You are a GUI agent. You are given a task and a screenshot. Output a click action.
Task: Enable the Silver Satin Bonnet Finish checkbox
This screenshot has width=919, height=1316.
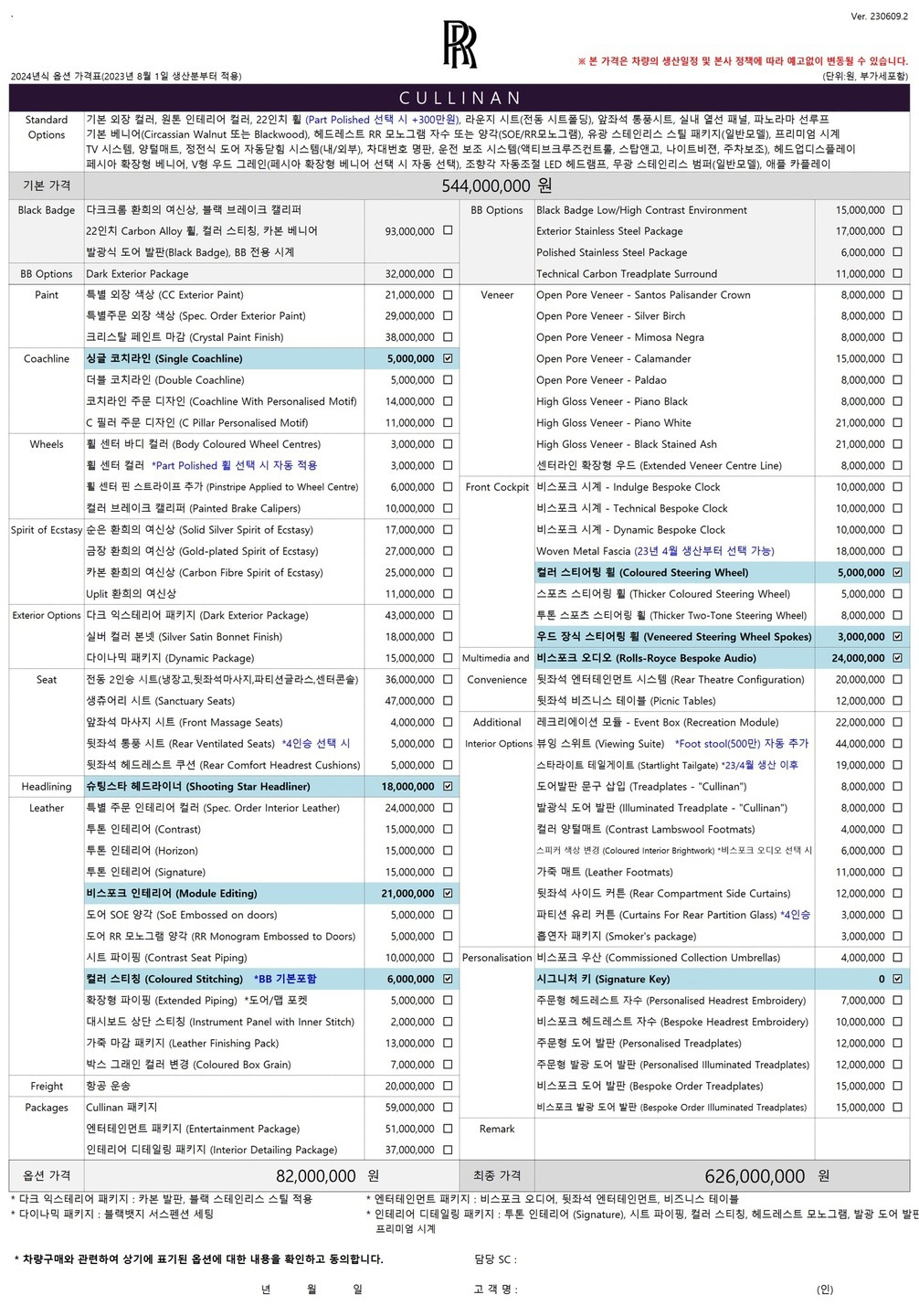(448, 637)
